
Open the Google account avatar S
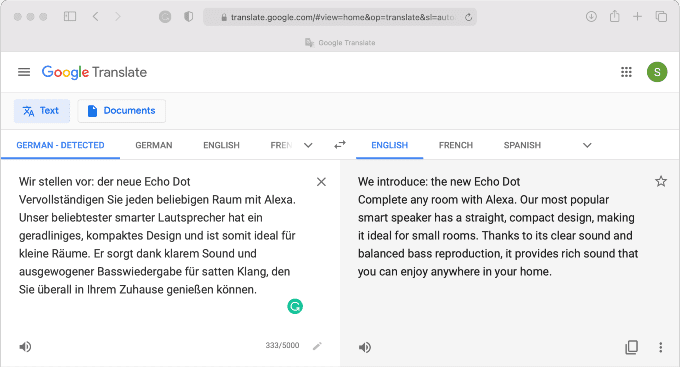657,72
